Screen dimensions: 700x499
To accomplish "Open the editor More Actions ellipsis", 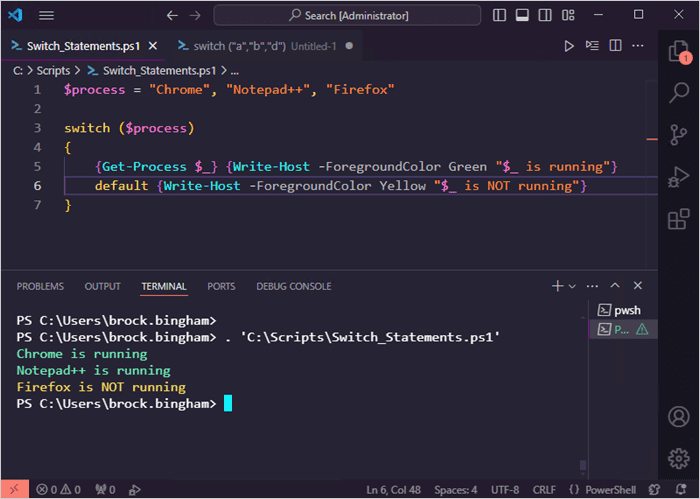I will click(x=638, y=46).
